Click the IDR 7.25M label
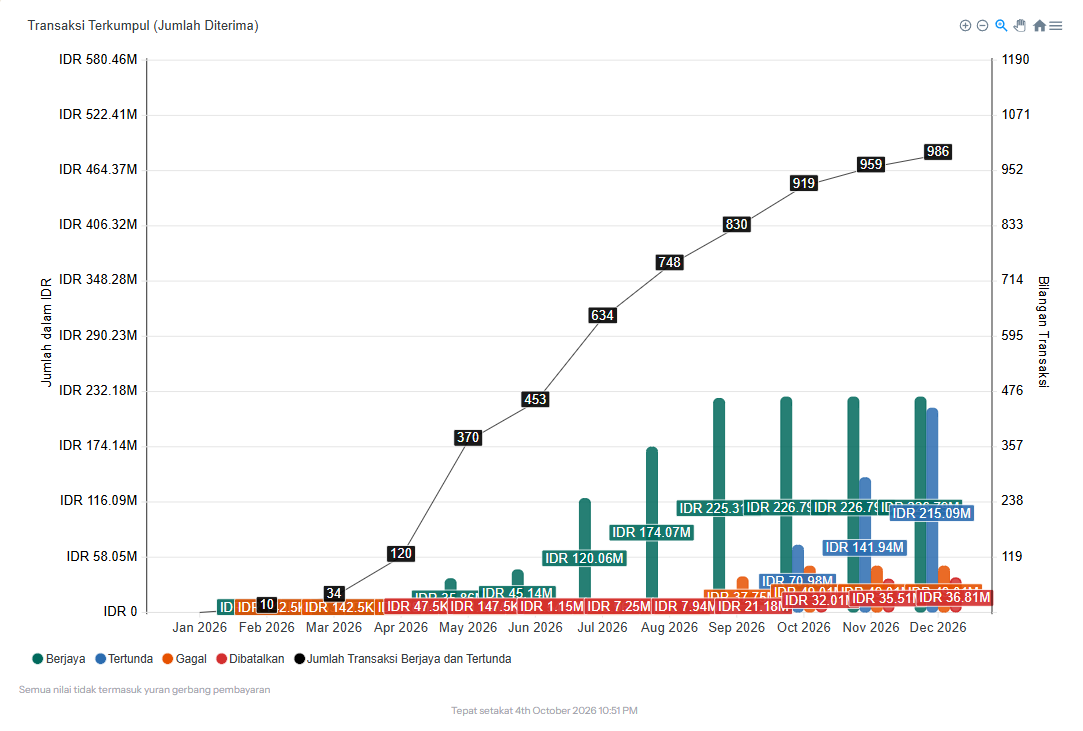Image resolution: width=1083 pixels, height=731 pixels. tap(618, 606)
